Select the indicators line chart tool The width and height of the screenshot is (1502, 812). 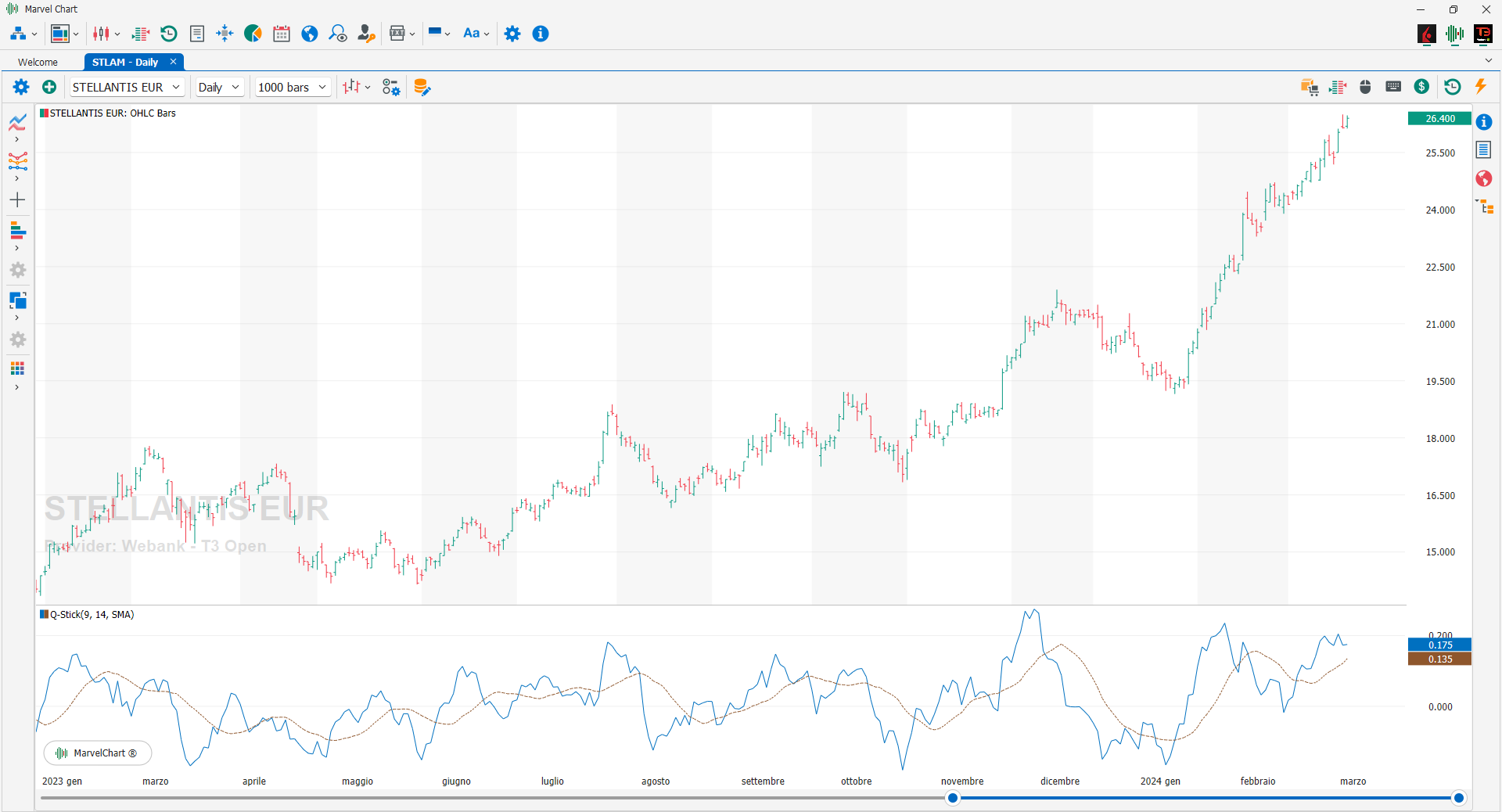pos(17,122)
